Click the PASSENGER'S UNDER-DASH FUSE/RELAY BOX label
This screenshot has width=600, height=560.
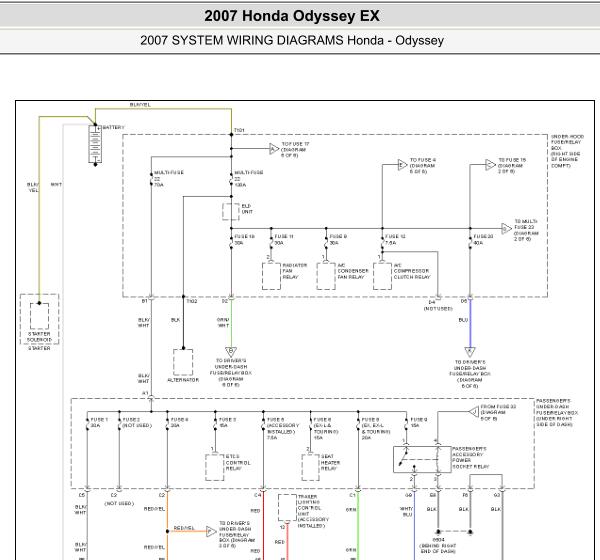pyautogui.click(x=557, y=413)
